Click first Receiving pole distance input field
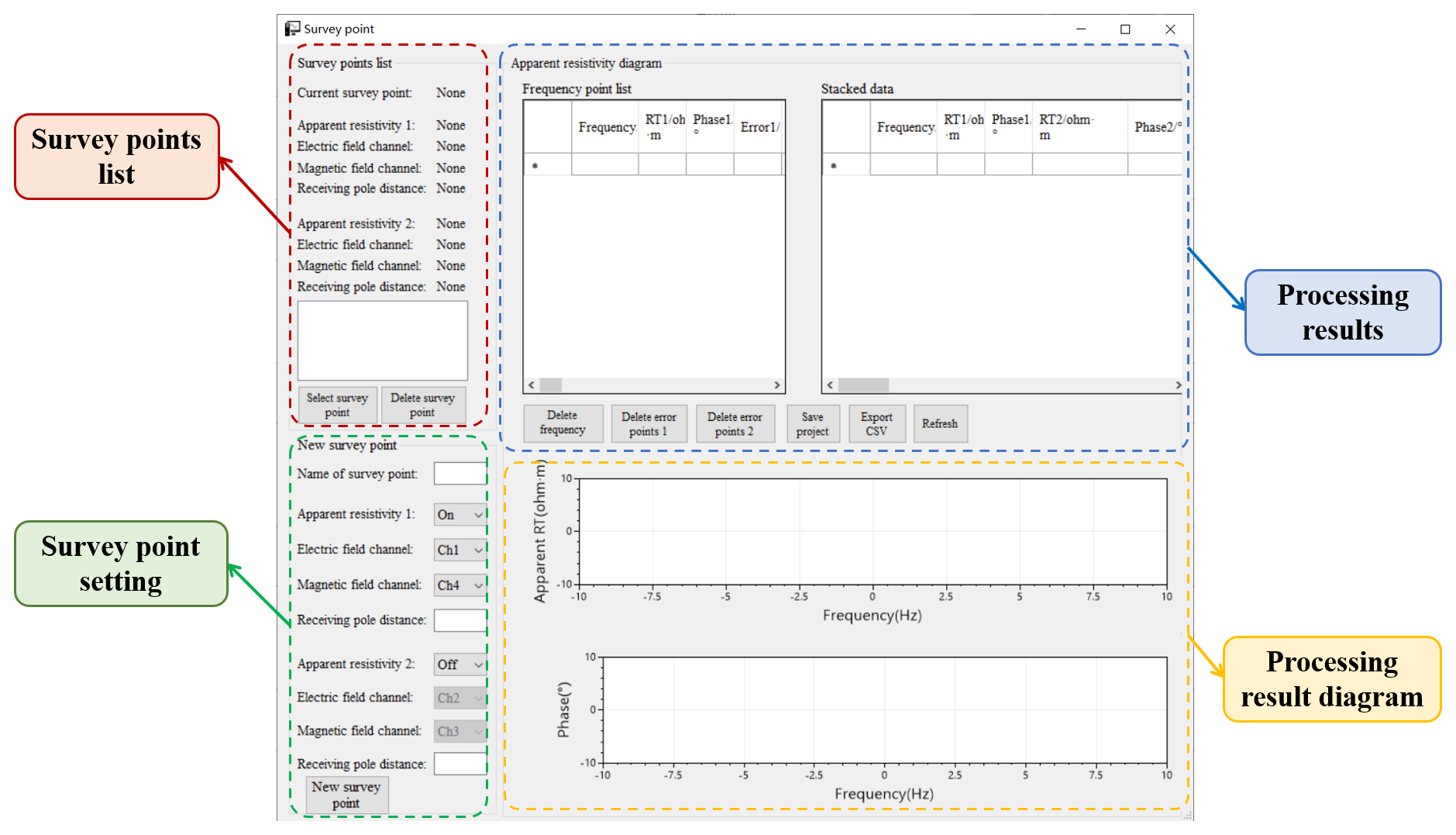 click(460, 620)
